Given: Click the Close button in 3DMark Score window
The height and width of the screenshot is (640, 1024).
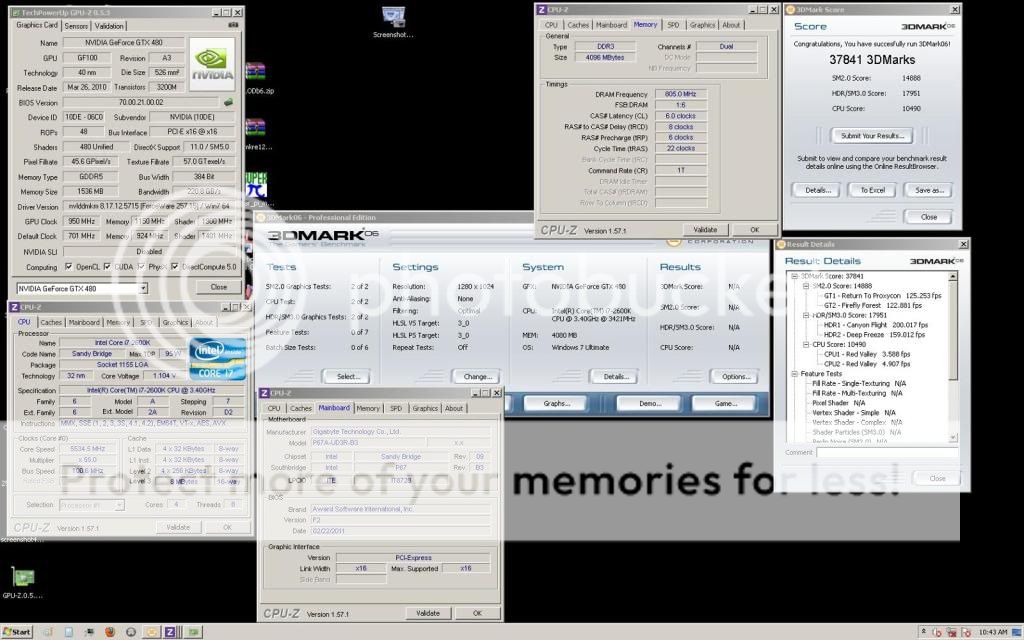Looking at the screenshot, I should (x=929, y=217).
